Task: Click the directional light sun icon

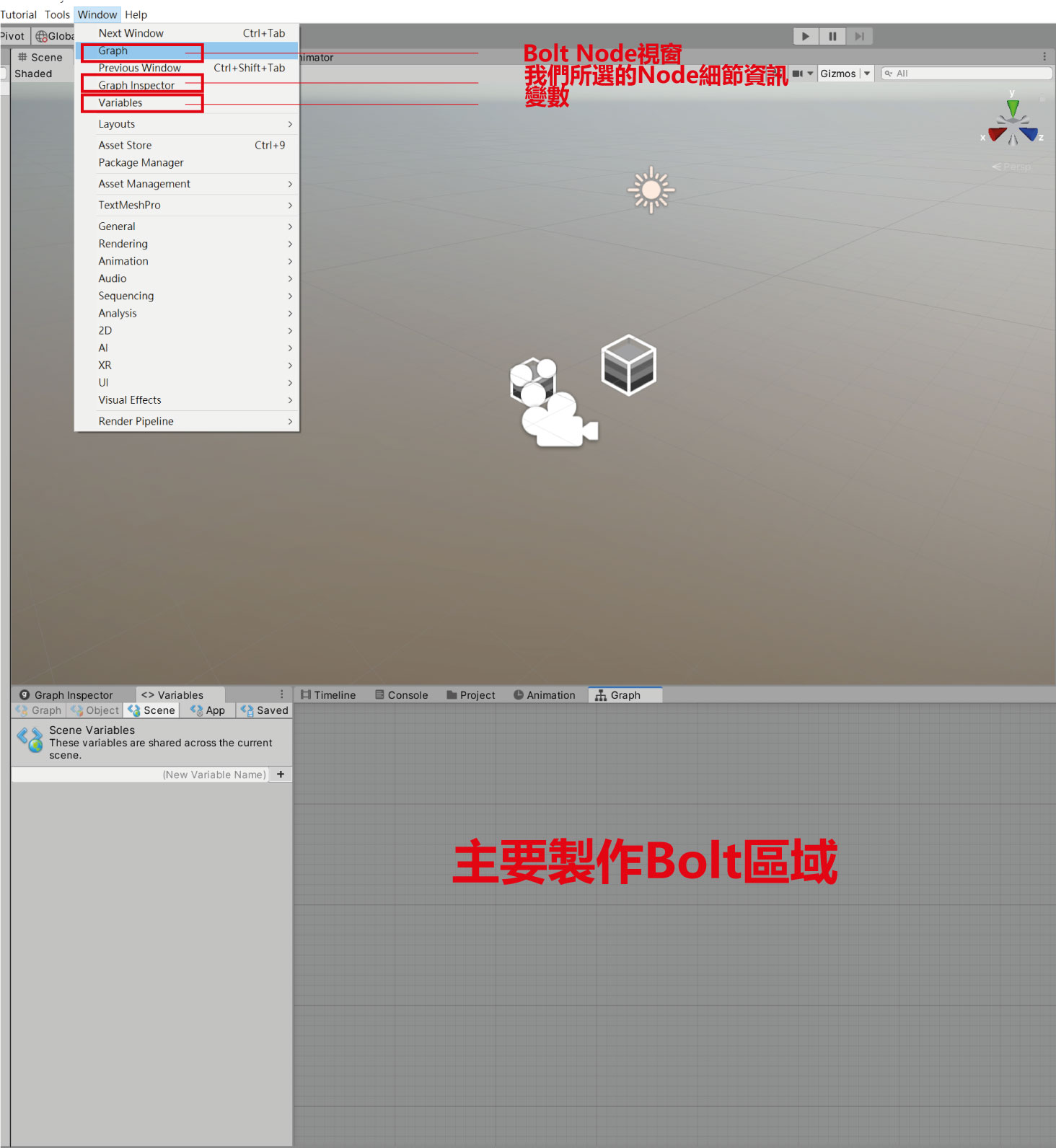Action: [x=651, y=190]
